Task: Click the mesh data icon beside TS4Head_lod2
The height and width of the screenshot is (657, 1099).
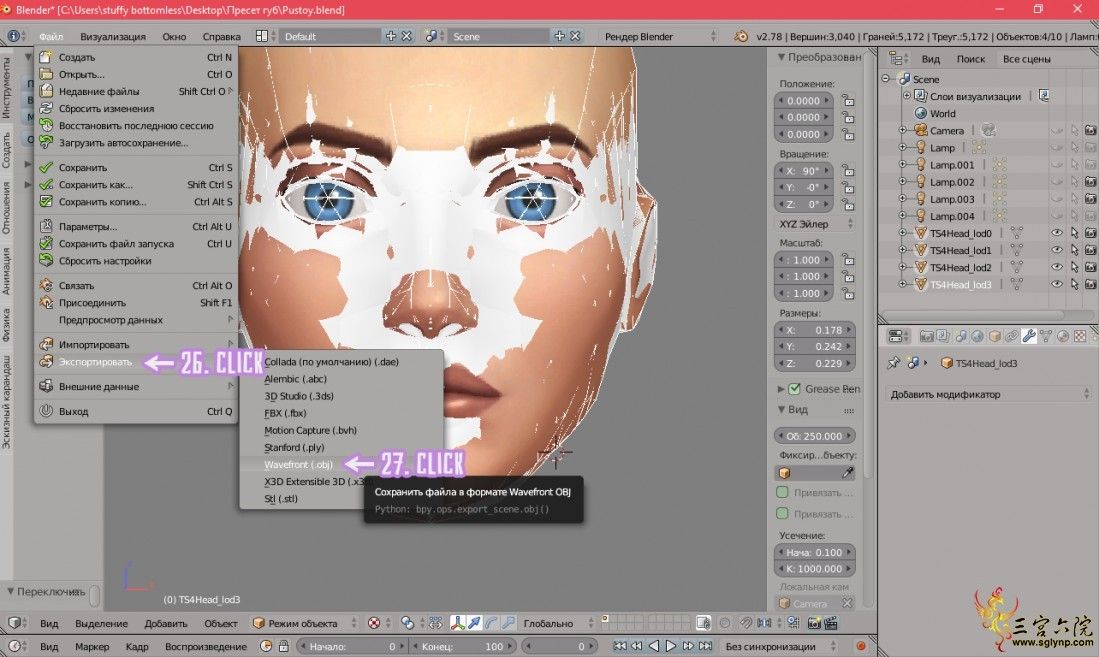Action: click(1016, 267)
